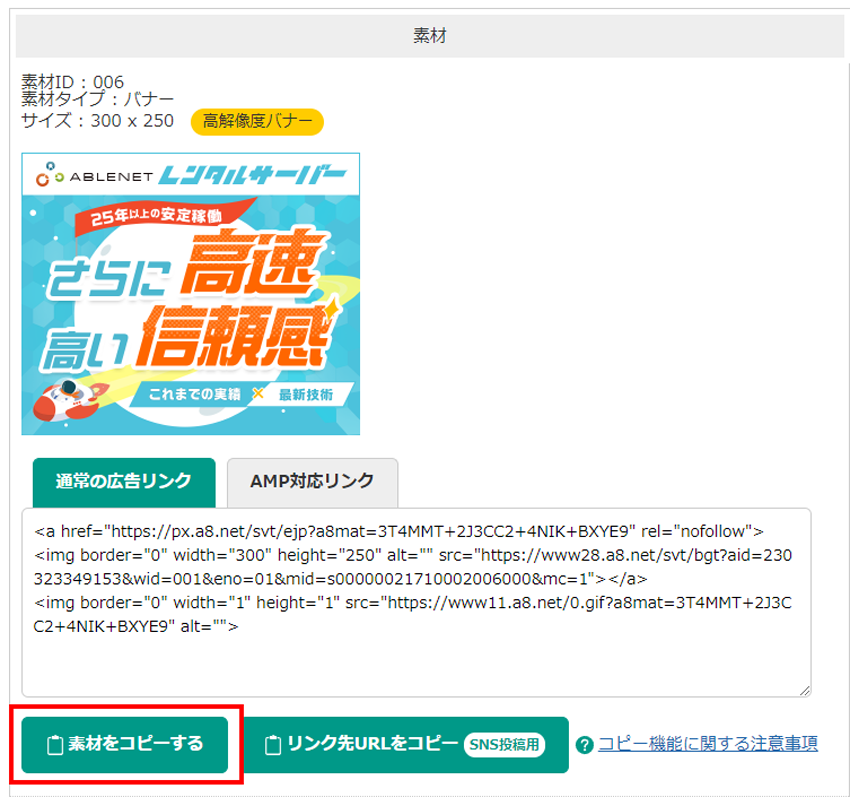The image size is (852, 797).
Task: Select the 通常の広告リンク tab
Action: 124,481
